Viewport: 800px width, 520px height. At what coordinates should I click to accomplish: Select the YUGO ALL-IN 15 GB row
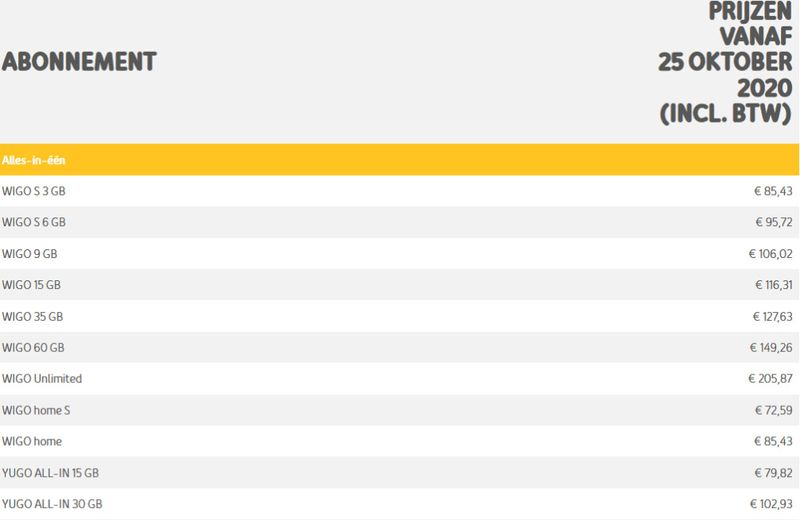399,473
